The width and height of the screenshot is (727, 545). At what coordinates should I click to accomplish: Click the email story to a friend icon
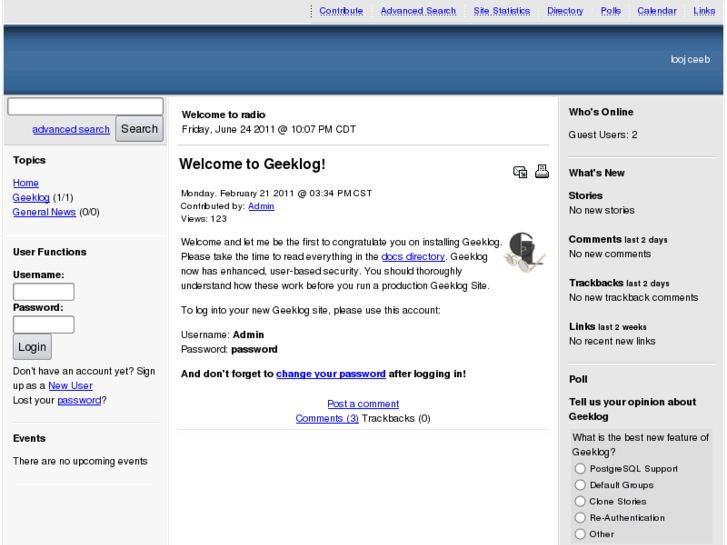520,172
